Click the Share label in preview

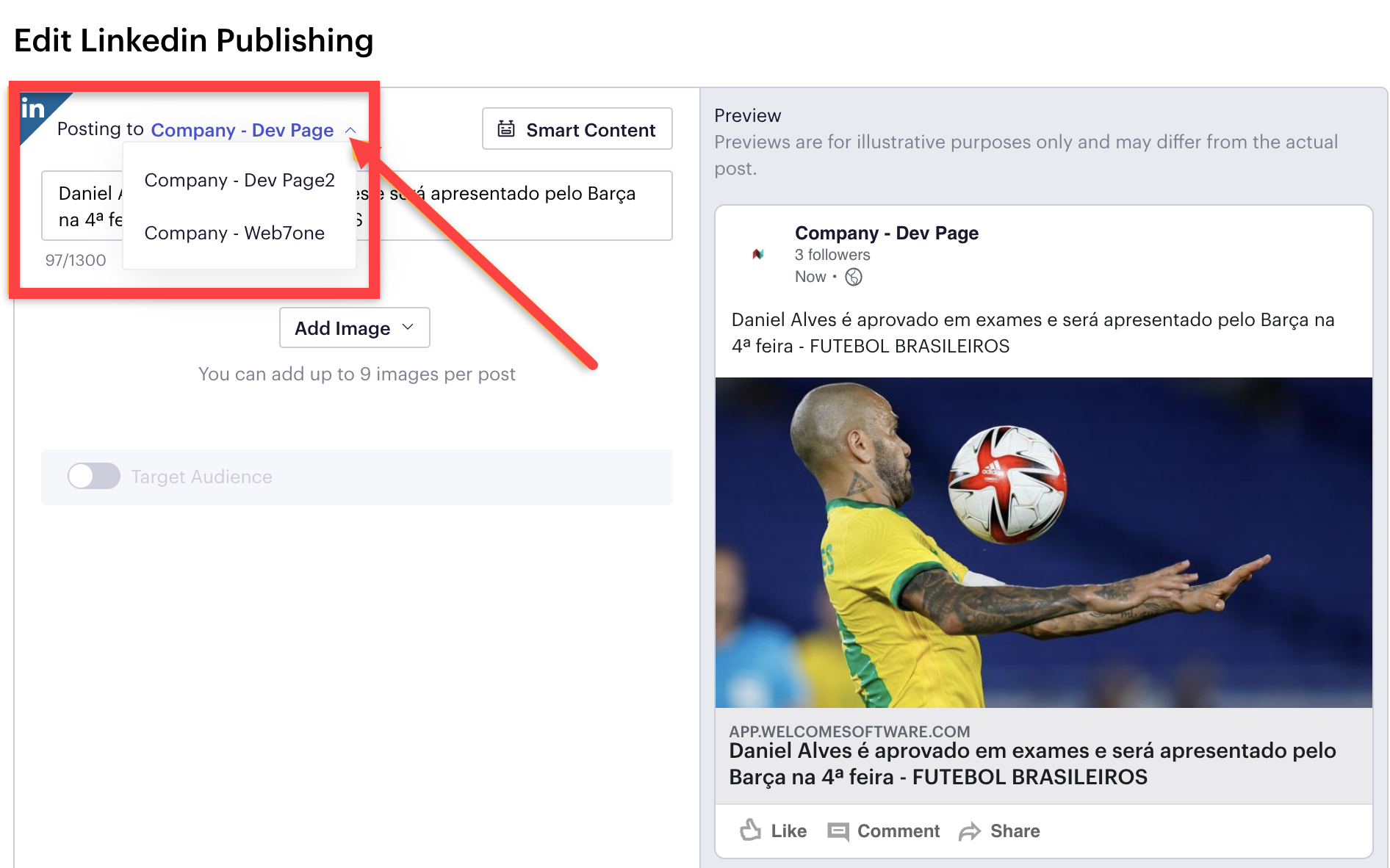[1015, 831]
